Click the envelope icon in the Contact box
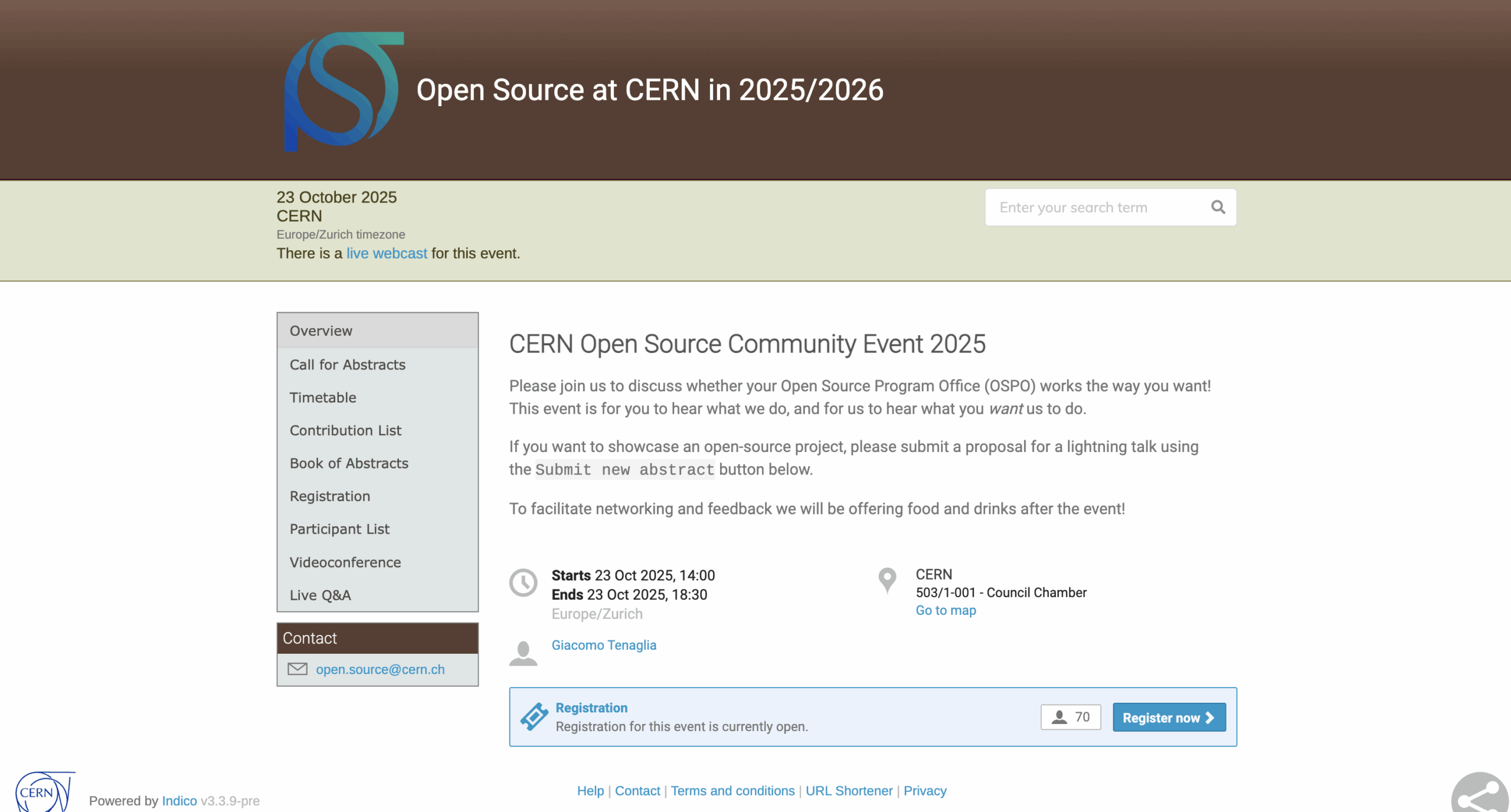The image size is (1511, 812). click(x=297, y=669)
